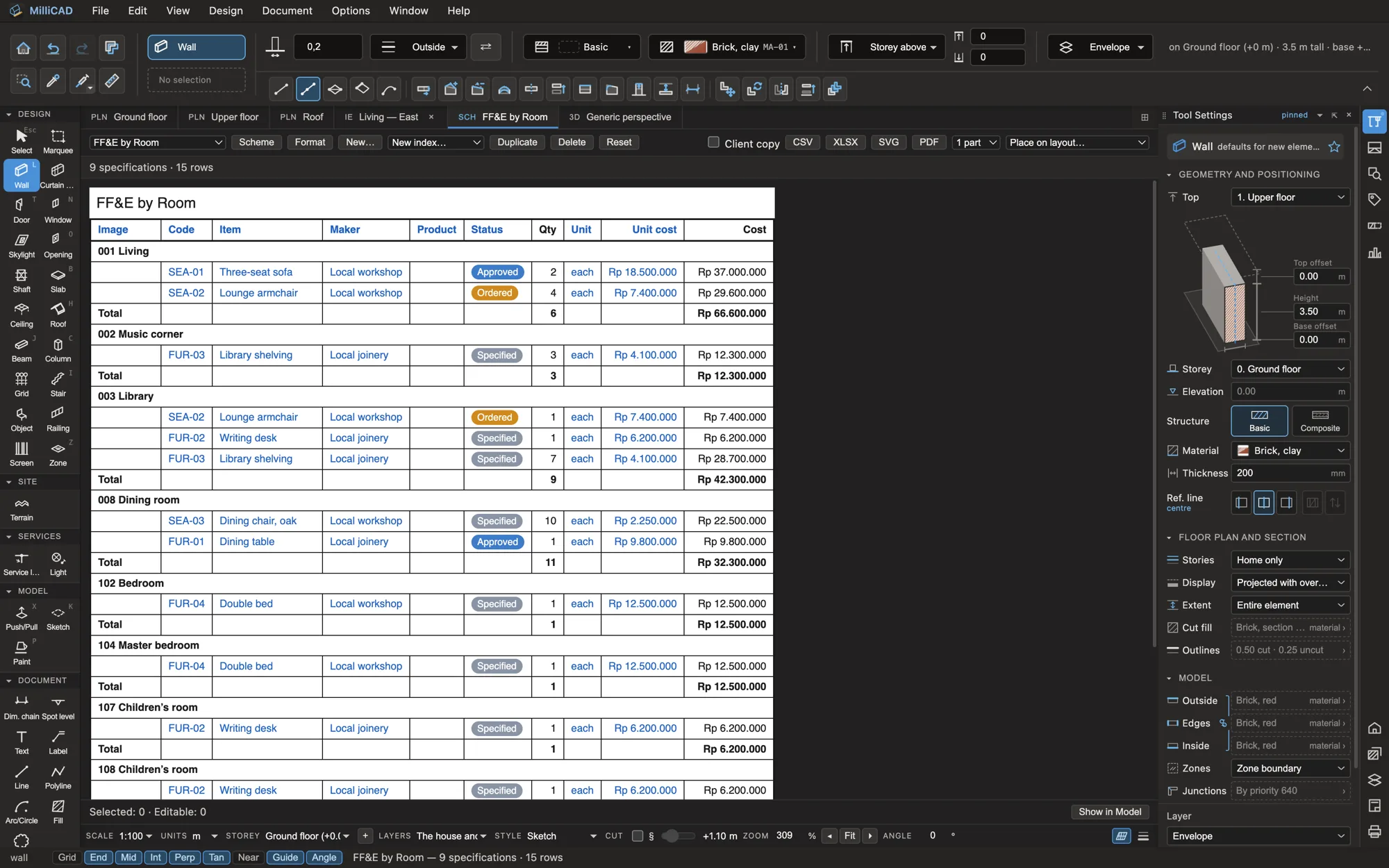The width and height of the screenshot is (1389, 868).
Task: Click the Home icon in toolbar
Action: 23,47
